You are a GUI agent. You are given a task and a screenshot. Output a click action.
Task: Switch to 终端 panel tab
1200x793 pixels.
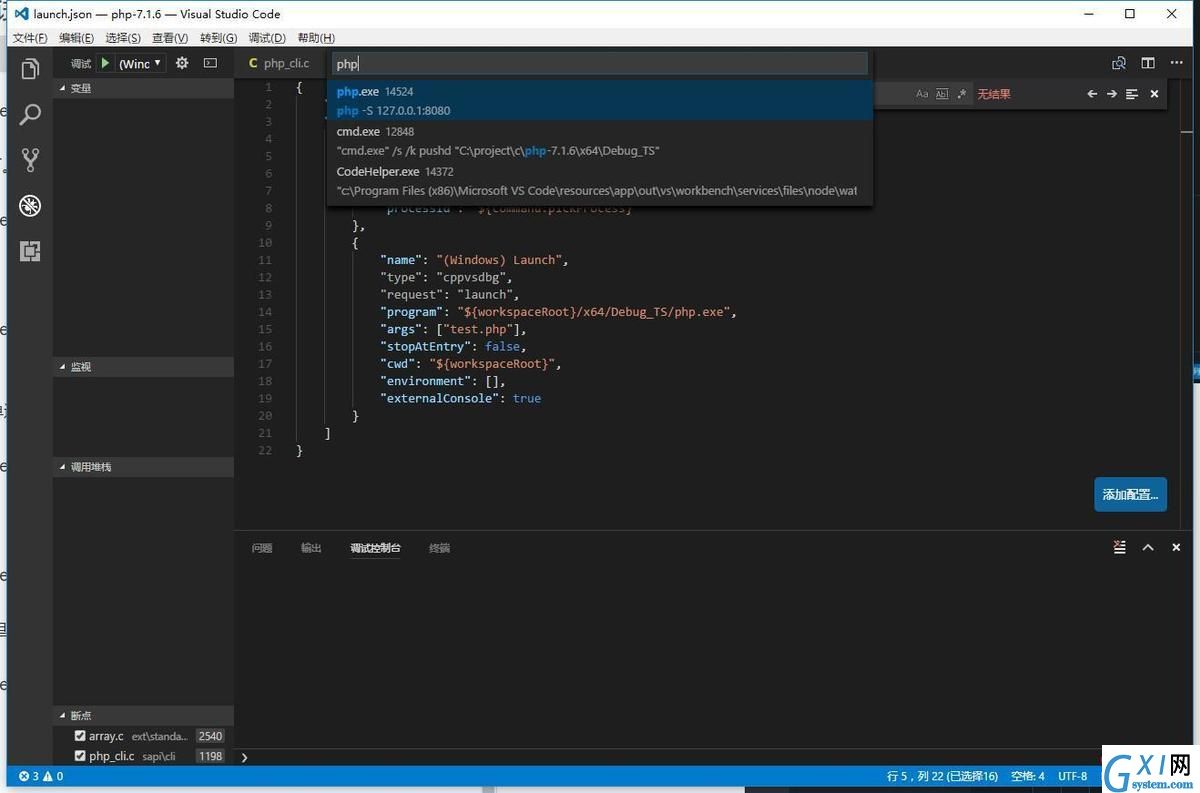[439, 548]
